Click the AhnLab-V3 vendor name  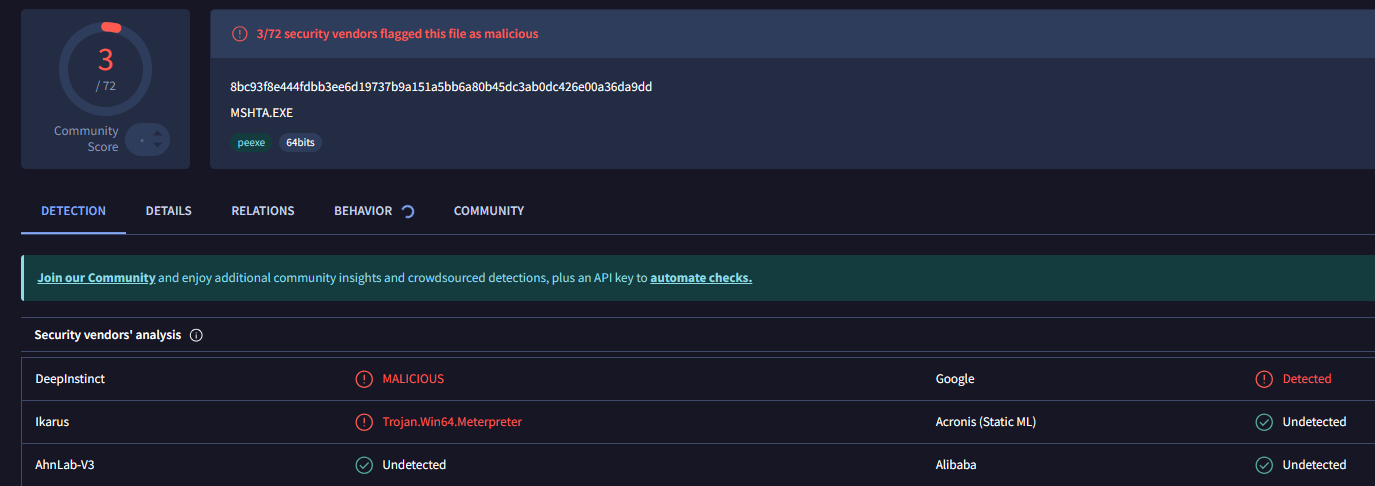click(x=67, y=465)
